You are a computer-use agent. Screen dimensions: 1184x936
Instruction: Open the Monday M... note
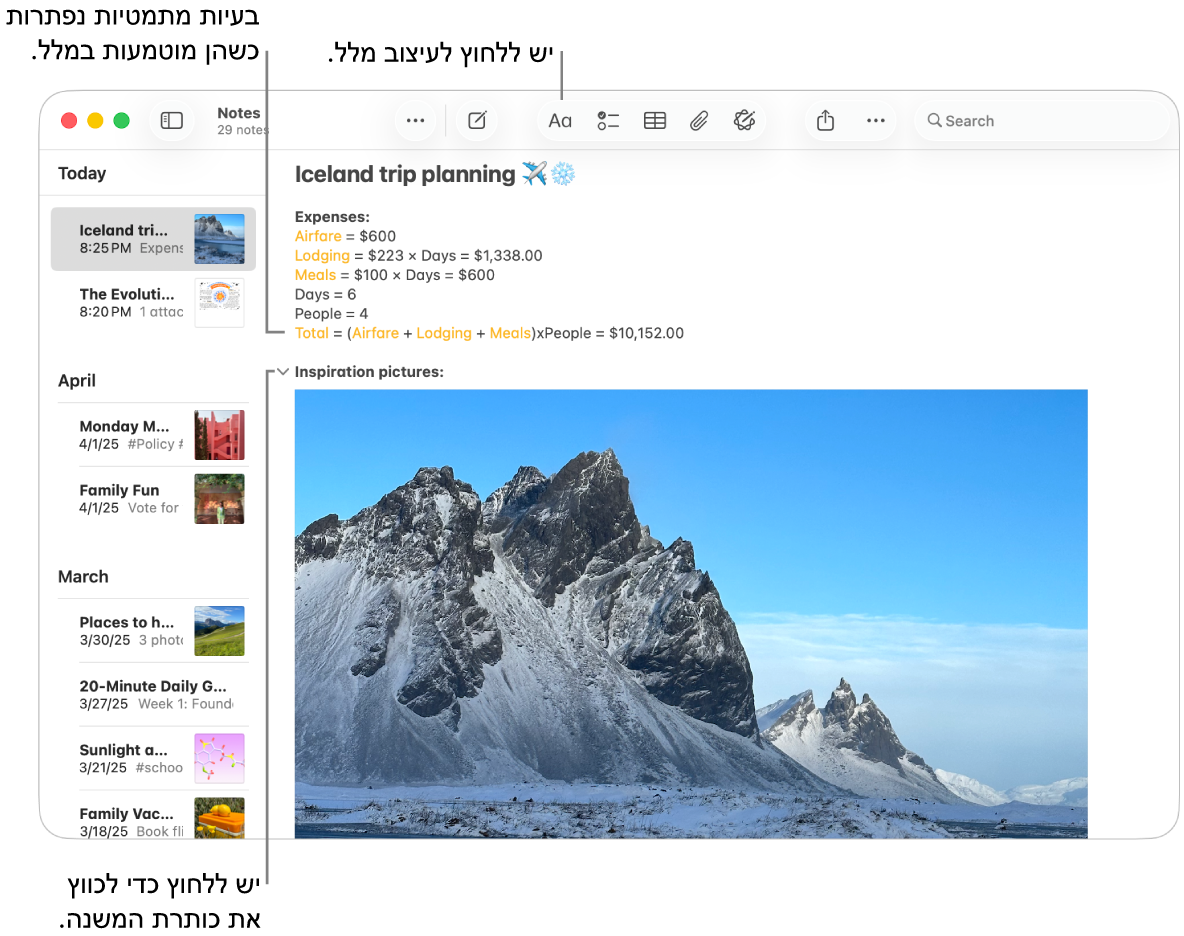(x=153, y=435)
